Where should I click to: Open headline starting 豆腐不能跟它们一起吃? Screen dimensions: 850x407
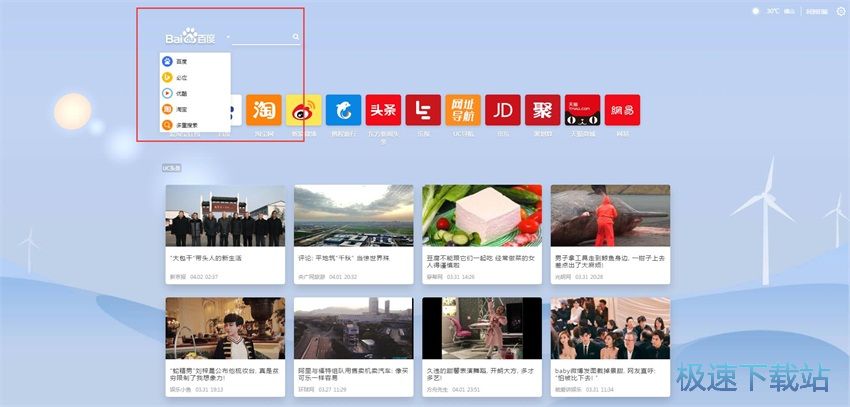click(481, 262)
